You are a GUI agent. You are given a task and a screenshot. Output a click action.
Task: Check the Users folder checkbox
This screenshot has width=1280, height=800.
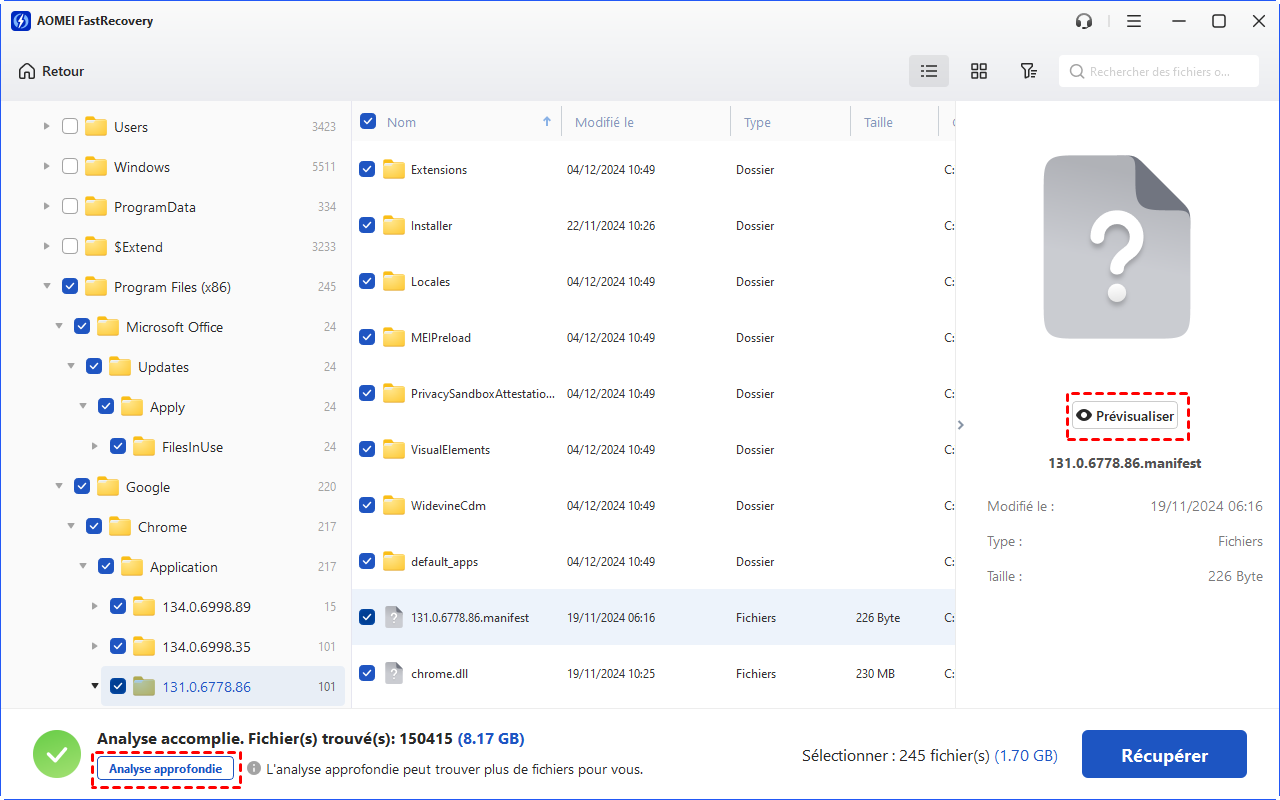point(70,127)
